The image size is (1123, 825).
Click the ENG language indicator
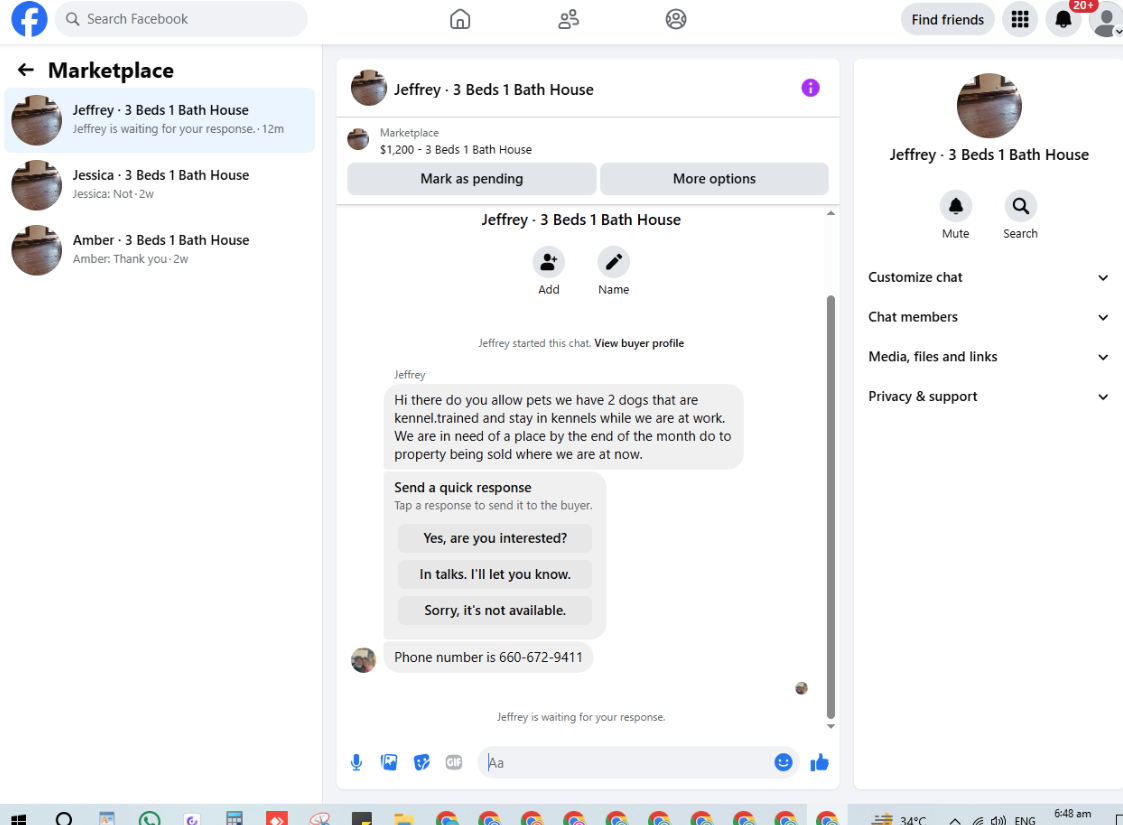click(x=1025, y=821)
